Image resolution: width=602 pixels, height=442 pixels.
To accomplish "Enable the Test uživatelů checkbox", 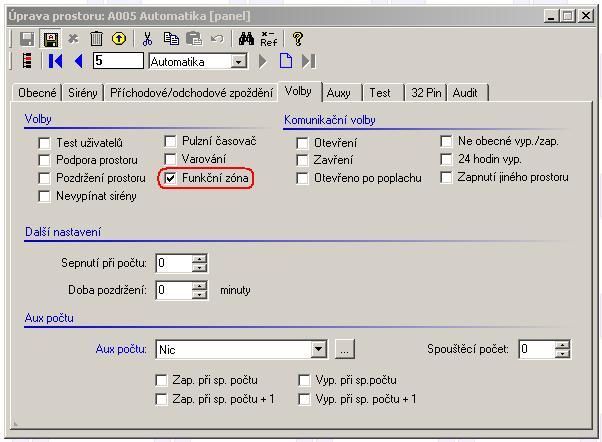I will click(44, 143).
